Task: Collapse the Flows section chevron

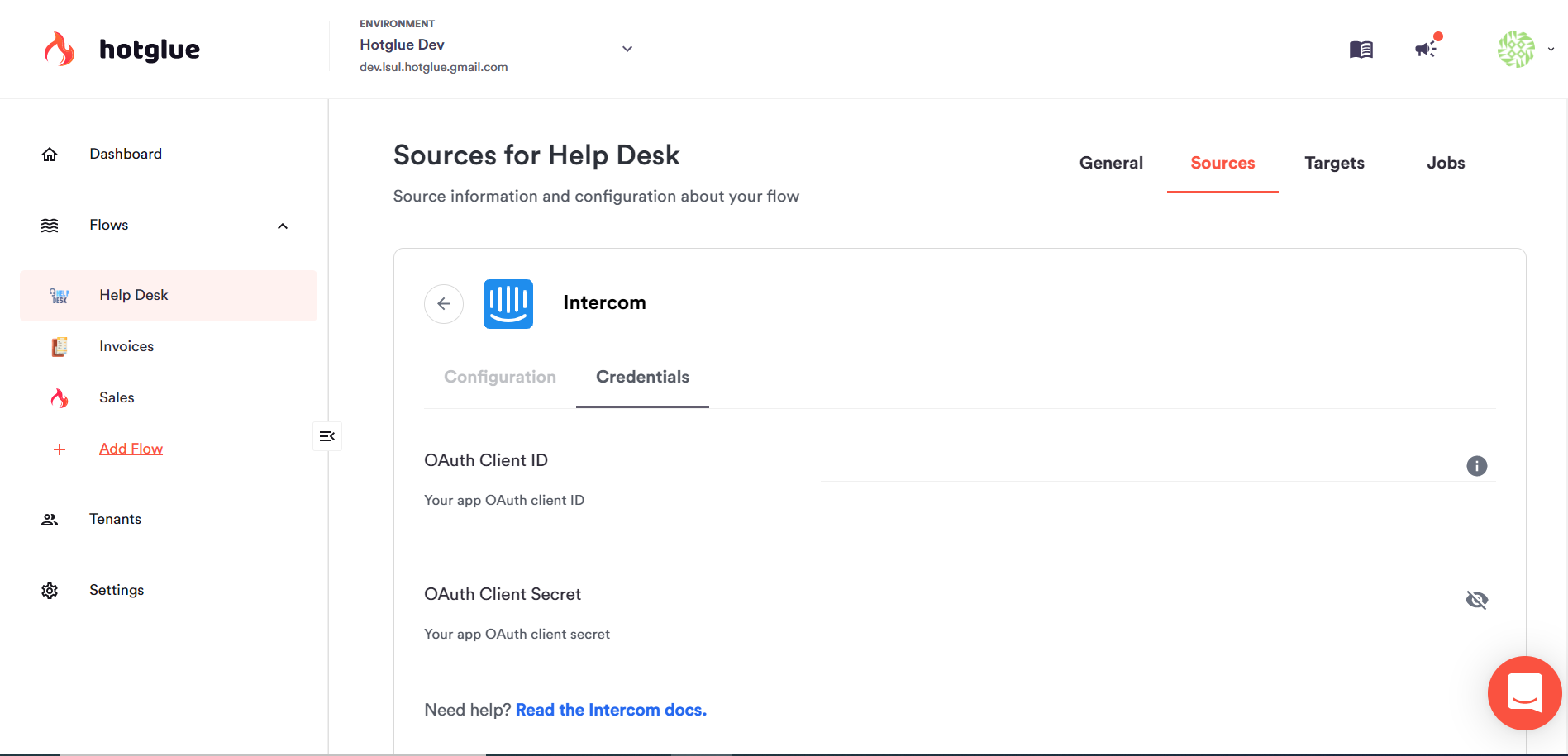Action: click(283, 226)
